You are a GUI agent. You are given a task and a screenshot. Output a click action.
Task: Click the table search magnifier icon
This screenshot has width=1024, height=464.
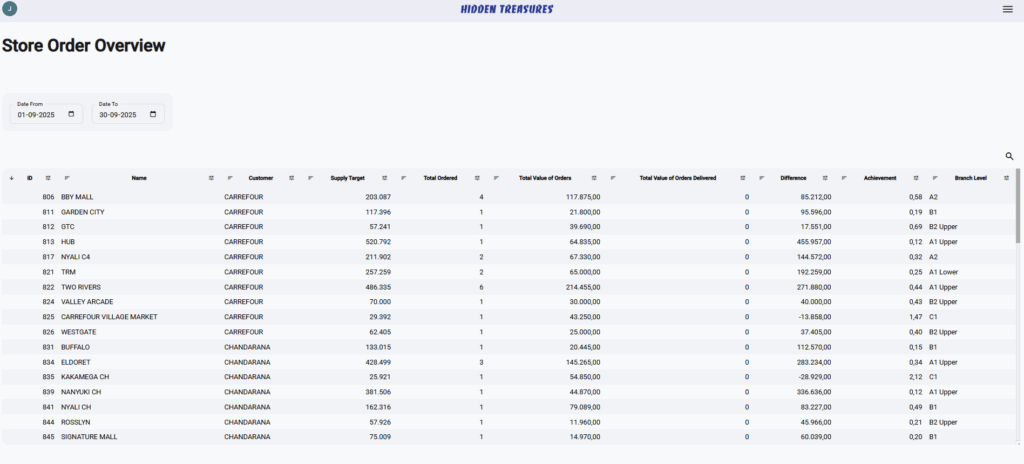pyautogui.click(x=1009, y=156)
